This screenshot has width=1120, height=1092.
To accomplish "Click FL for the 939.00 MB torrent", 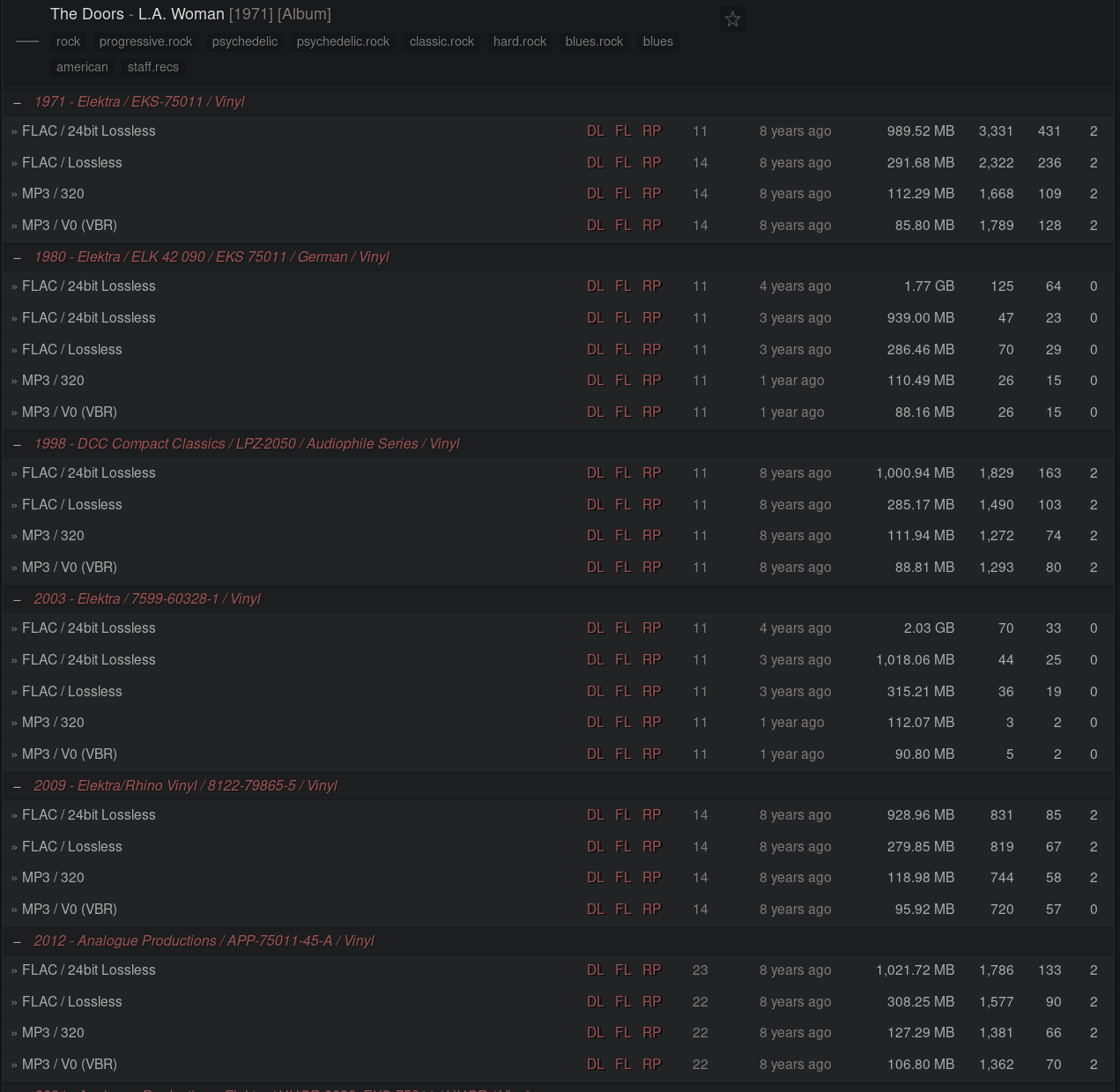I will click(623, 317).
